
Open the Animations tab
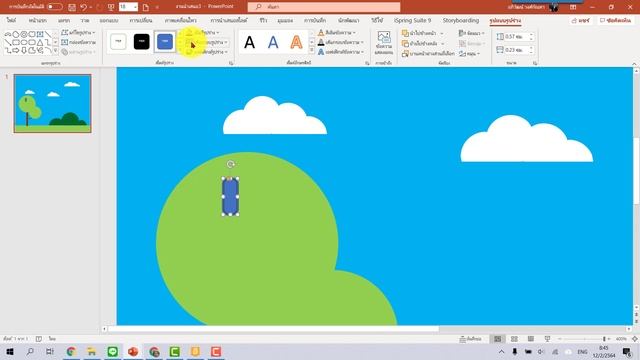click(180, 20)
